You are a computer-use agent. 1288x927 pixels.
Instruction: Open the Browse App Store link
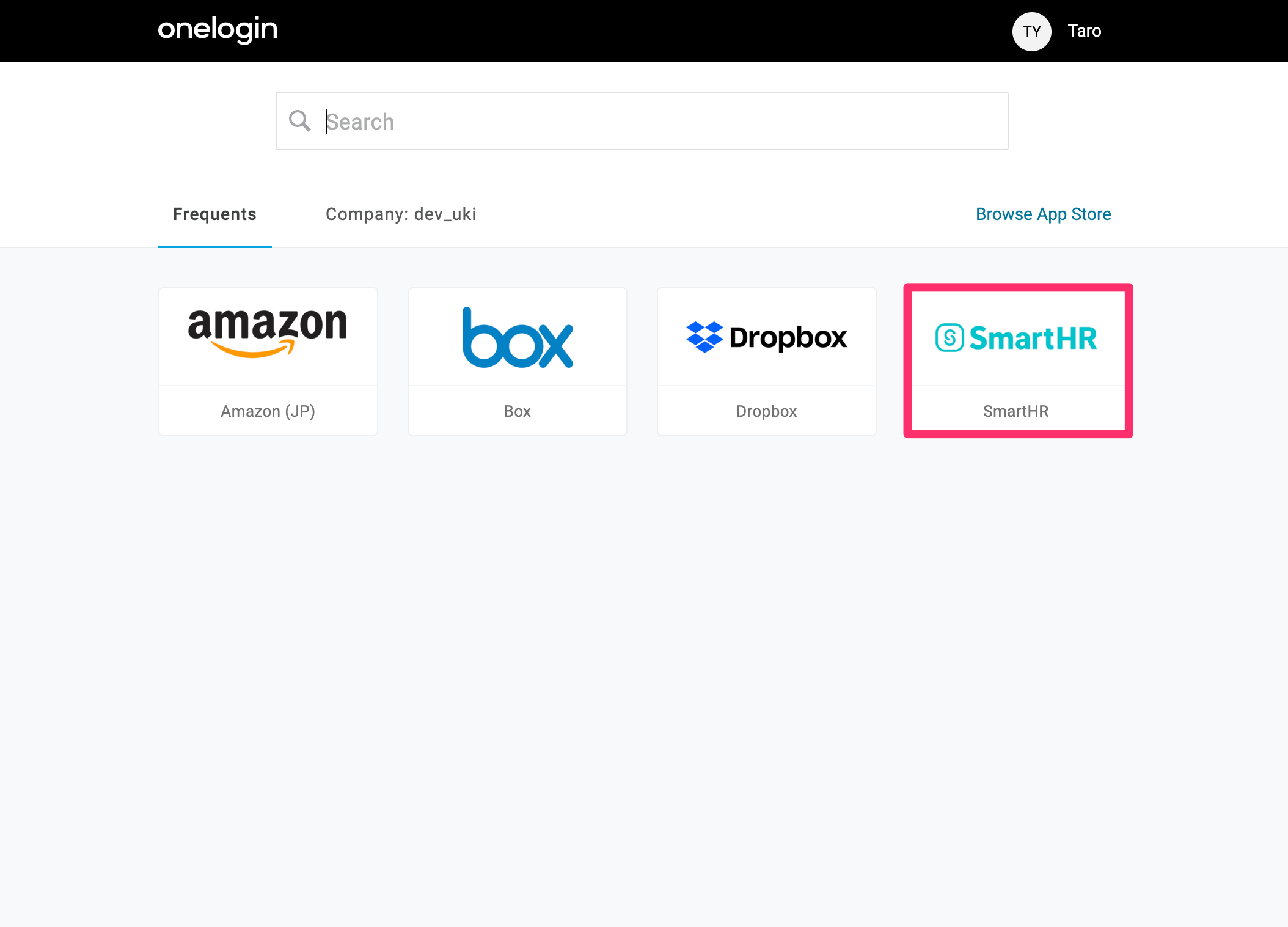tap(1043, 214)
